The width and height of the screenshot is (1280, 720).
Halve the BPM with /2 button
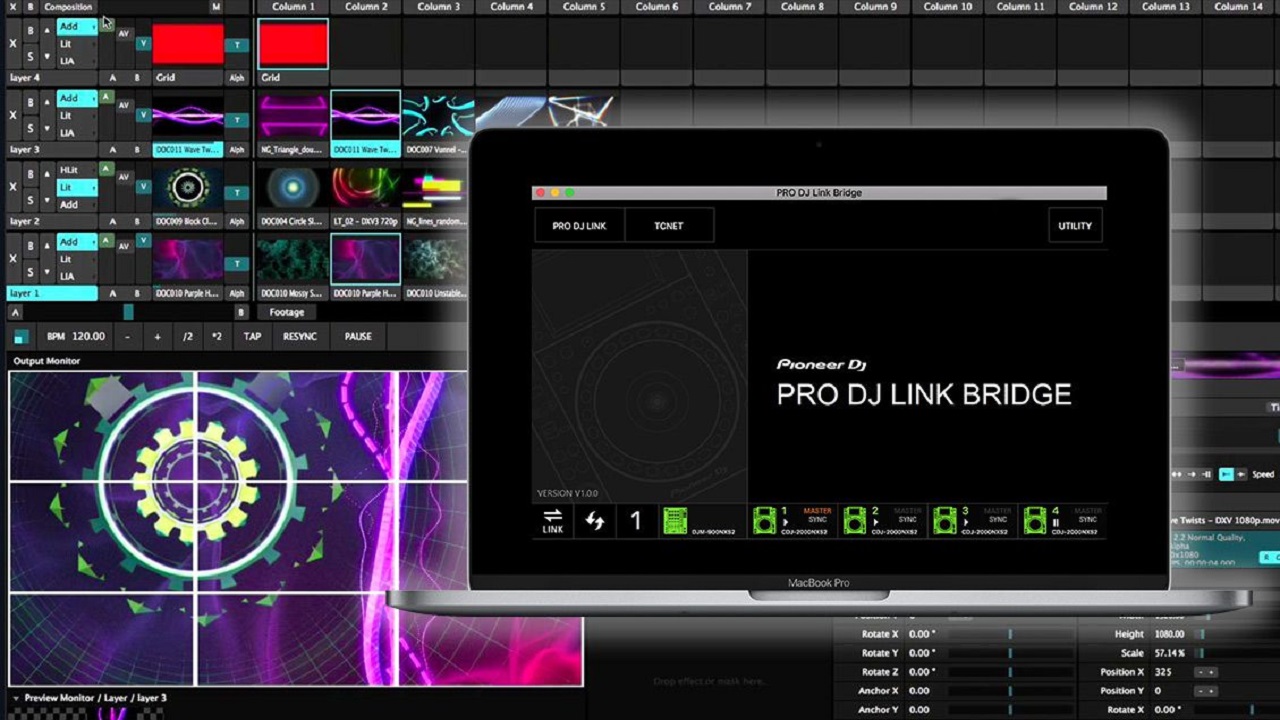(x=187, y=337)
